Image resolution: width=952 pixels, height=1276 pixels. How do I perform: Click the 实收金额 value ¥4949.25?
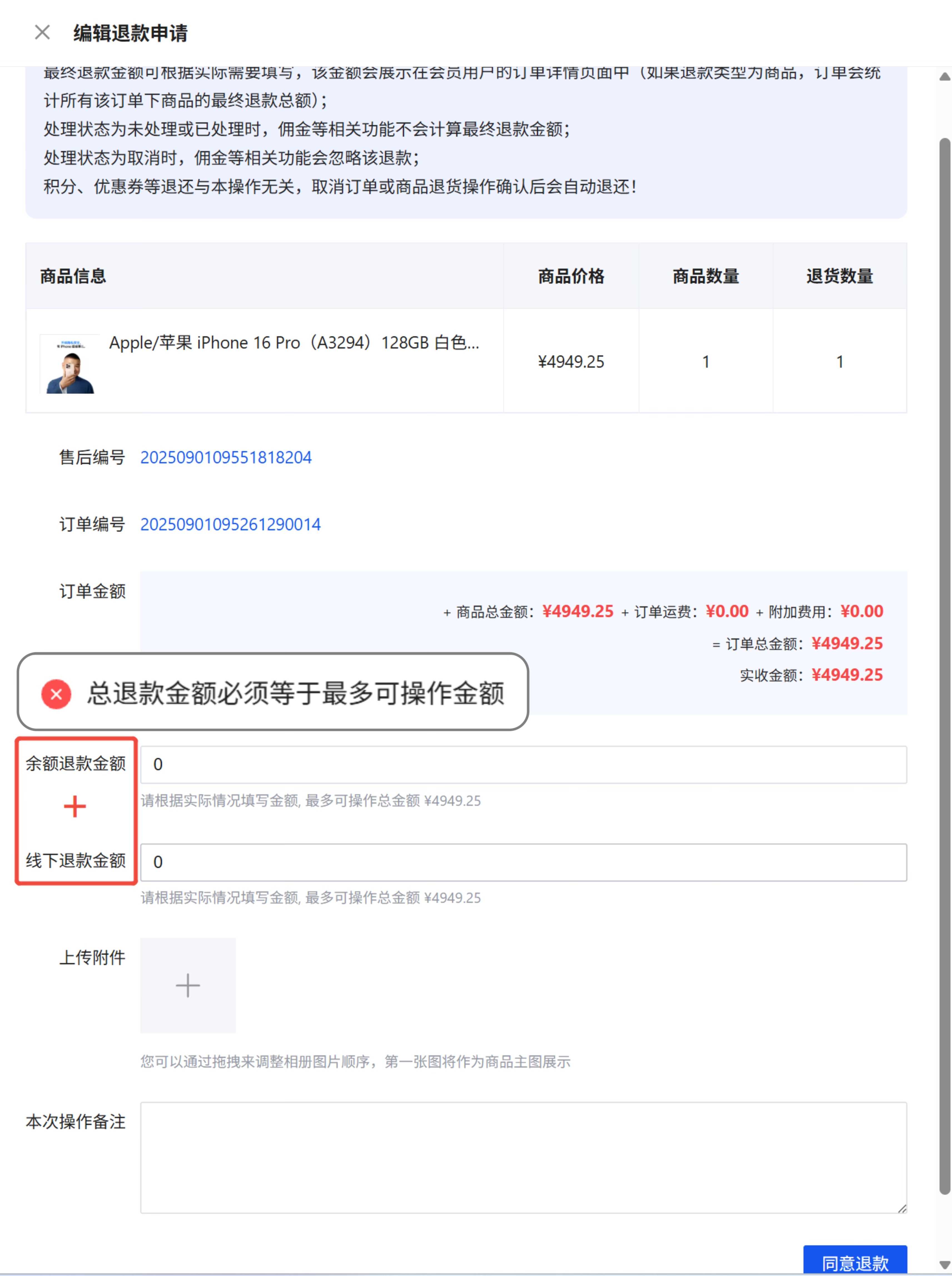click(847, 674)
